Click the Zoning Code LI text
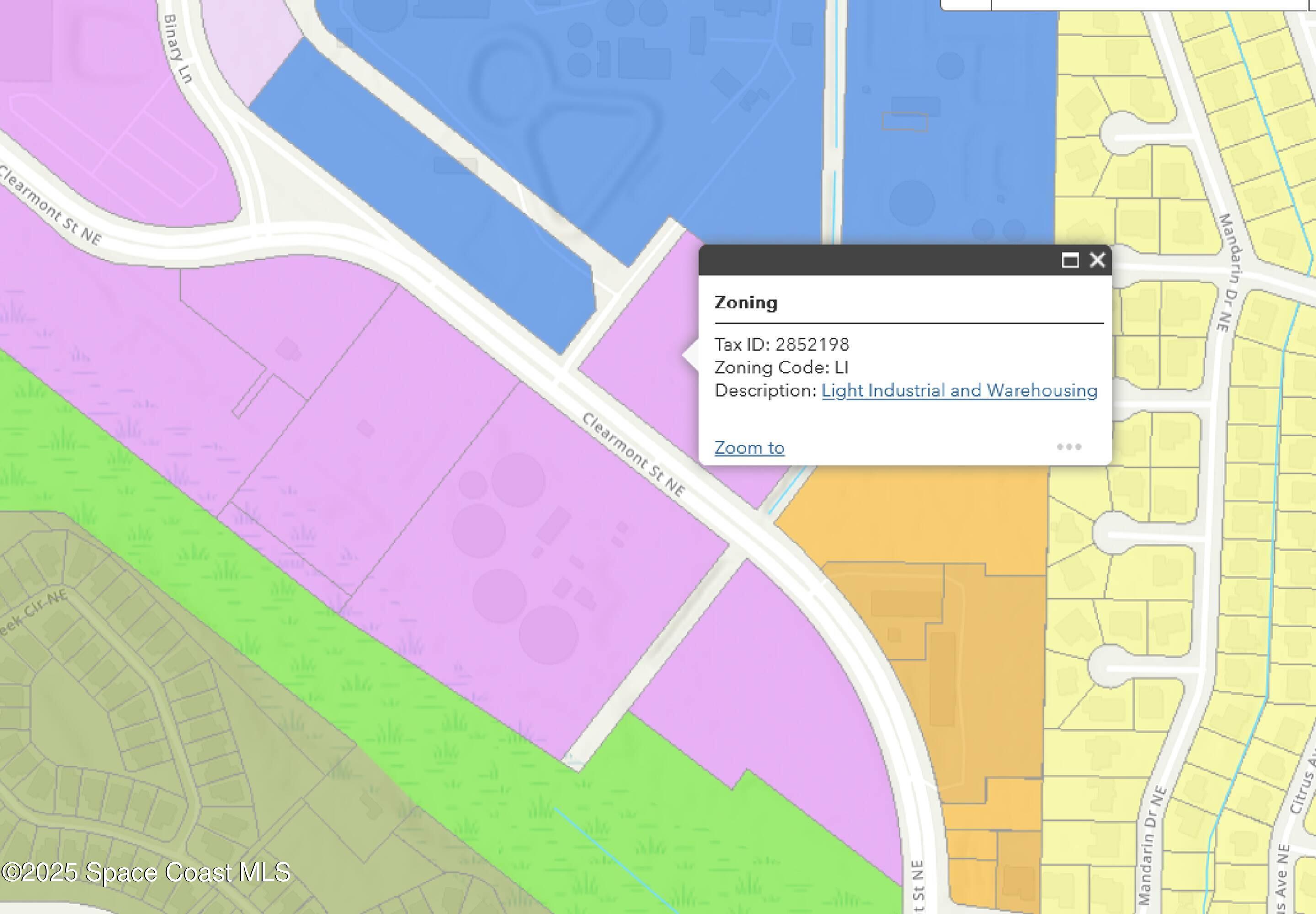 (781, 367)
